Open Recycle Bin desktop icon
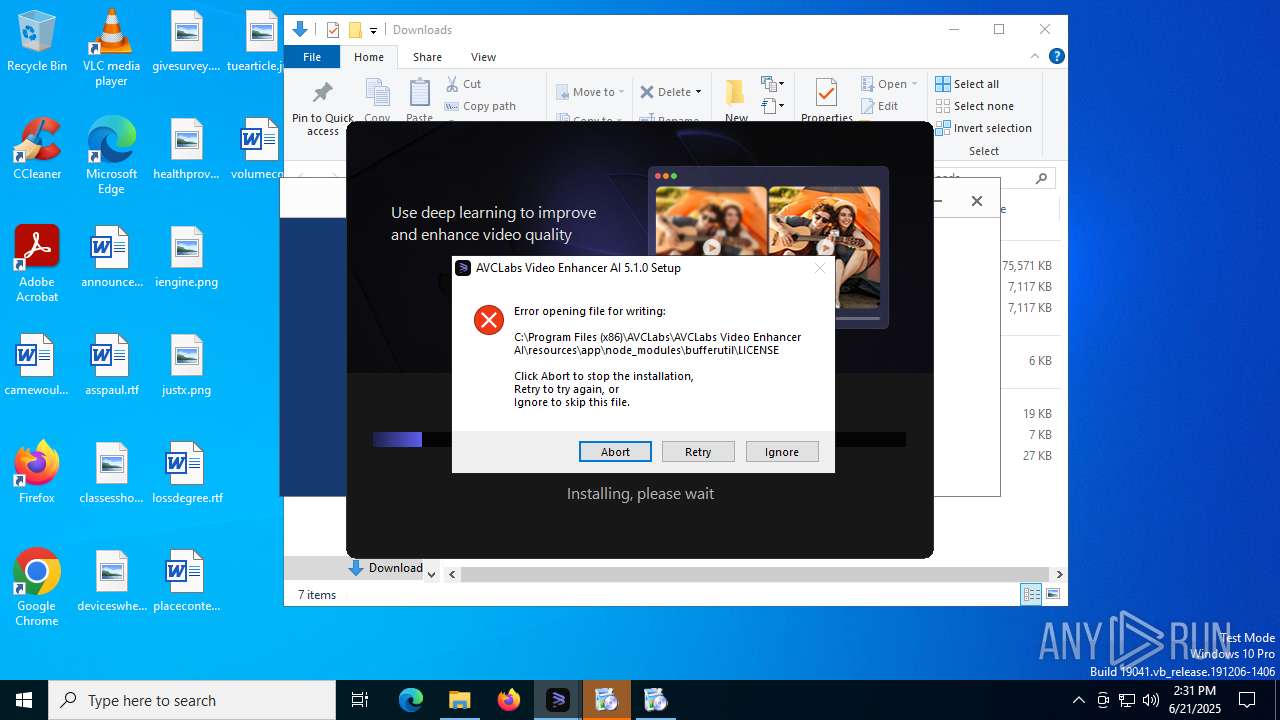 pyautogui.click(x=37, y=42)
